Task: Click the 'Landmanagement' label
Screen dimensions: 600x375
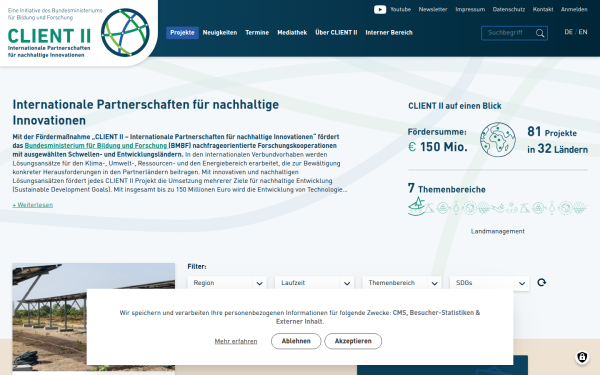Action: [x=497, y=231]
